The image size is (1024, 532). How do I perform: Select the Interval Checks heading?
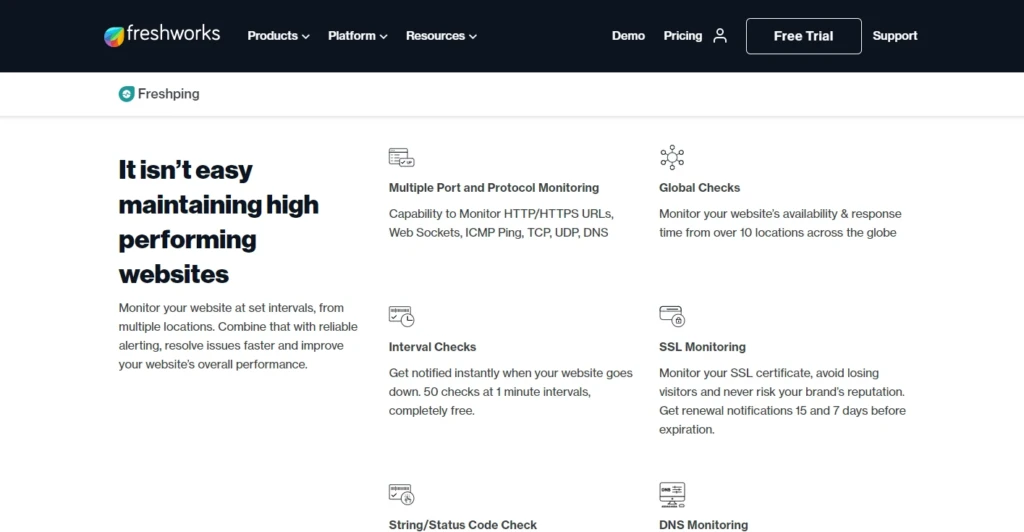point(432,347)
